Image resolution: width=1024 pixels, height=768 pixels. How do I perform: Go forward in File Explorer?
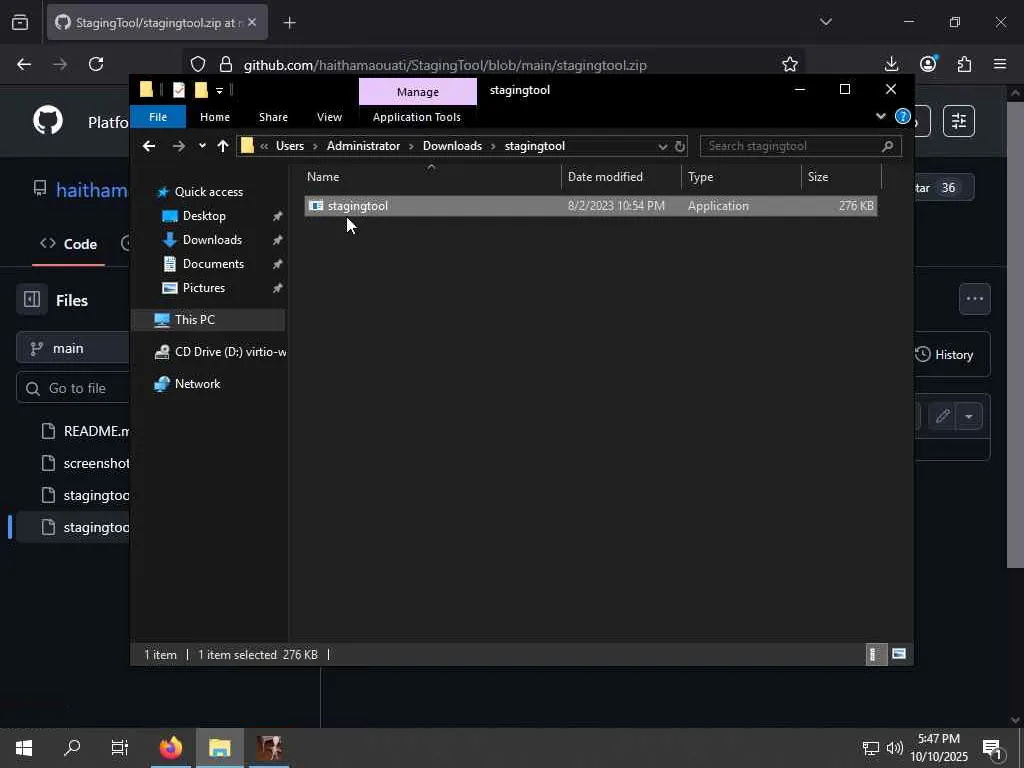point(178,146)
